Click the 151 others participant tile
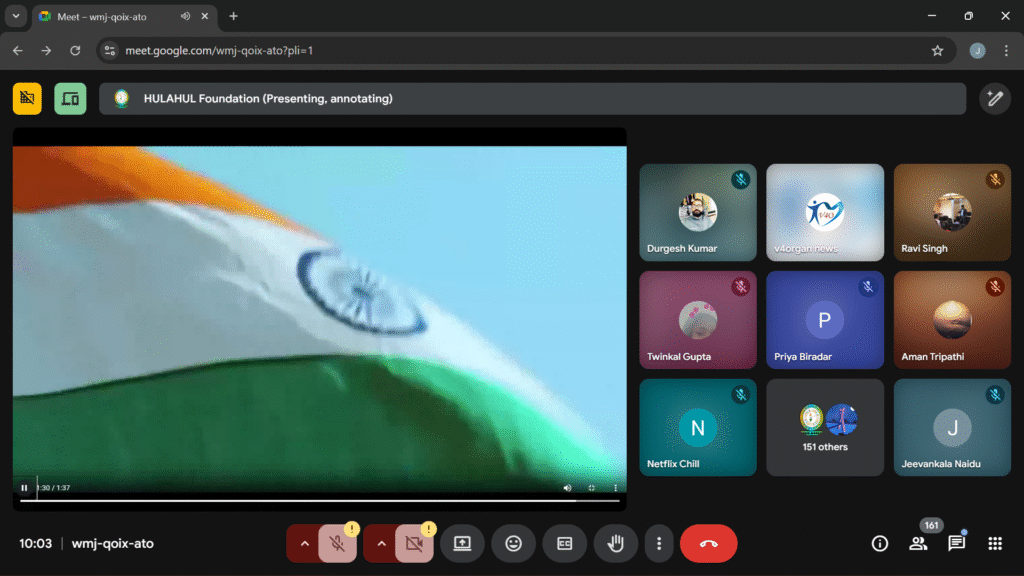Viewport: 1024px width, 576px height. [825, 427]
